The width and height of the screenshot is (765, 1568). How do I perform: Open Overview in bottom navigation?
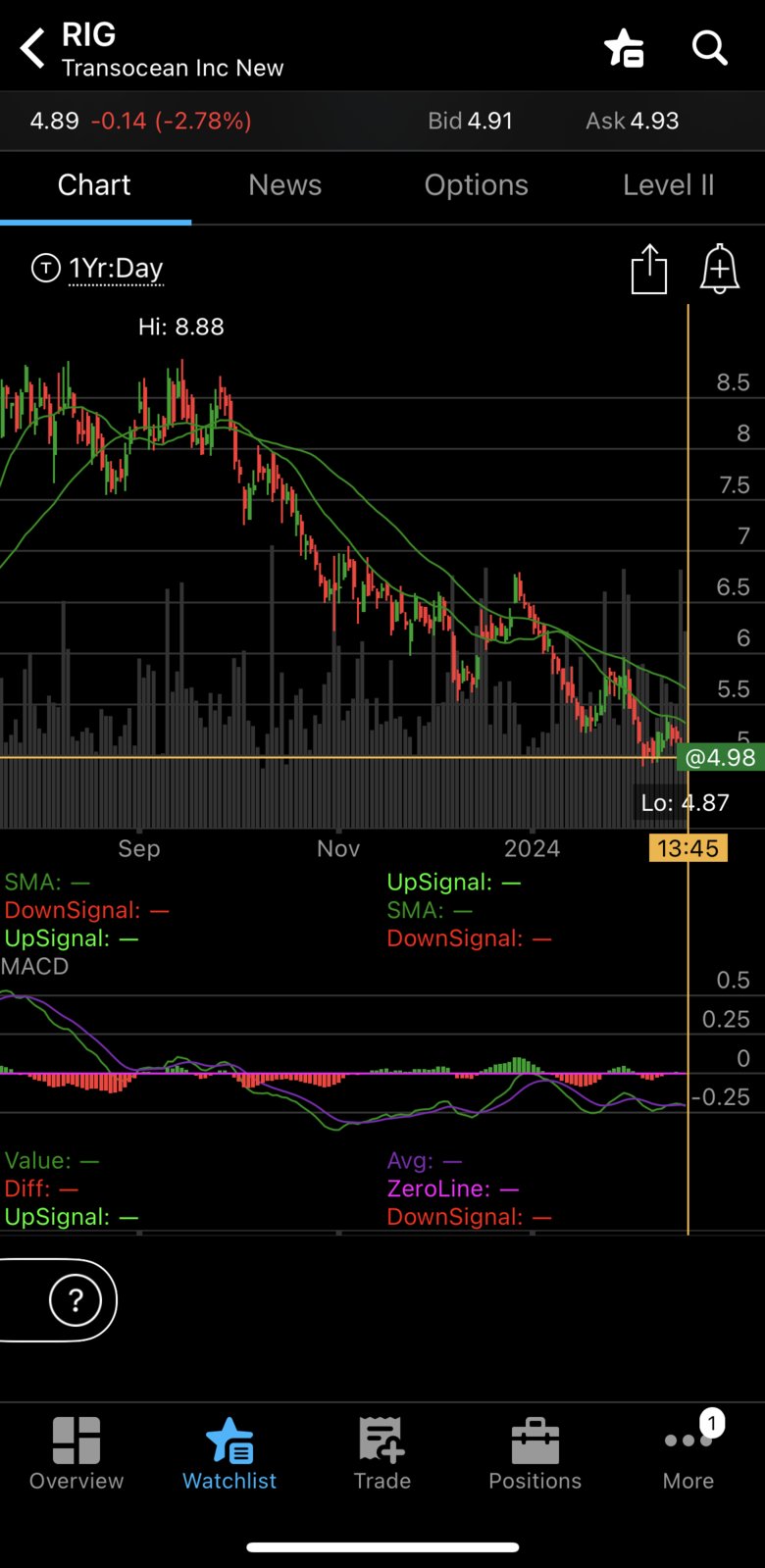[x=76, y=1454]
